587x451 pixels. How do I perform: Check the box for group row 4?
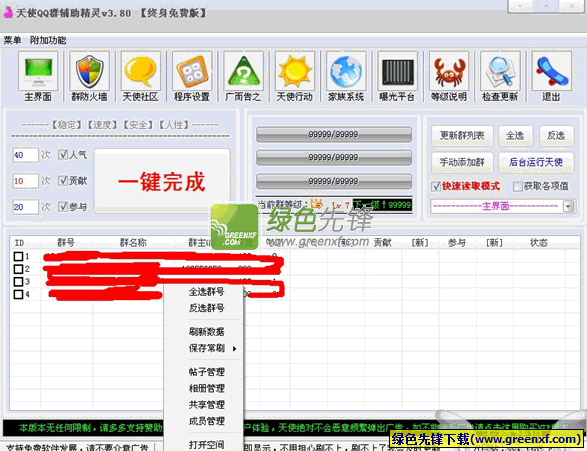click(x=18, y=294)
